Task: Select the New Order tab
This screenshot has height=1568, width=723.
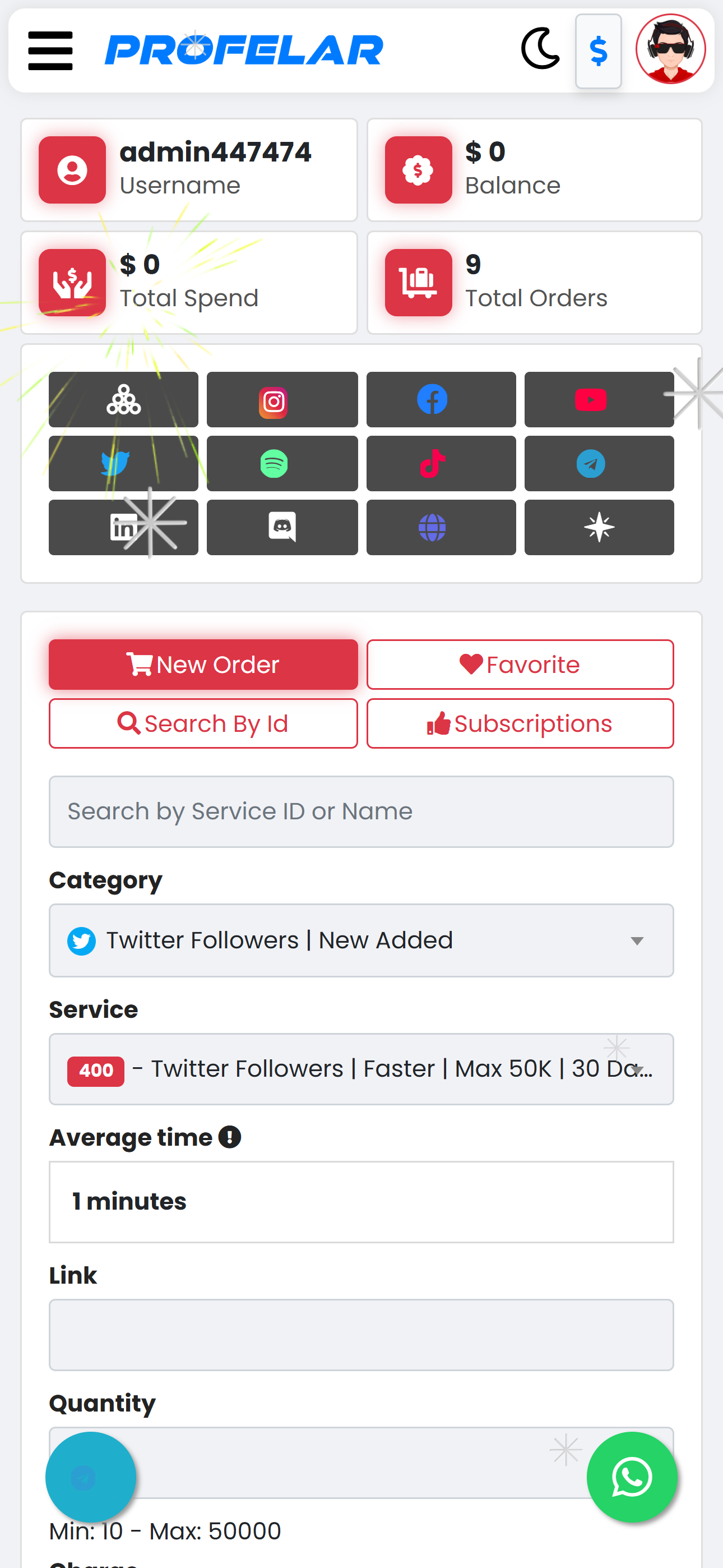Action: tap(203, 665)
